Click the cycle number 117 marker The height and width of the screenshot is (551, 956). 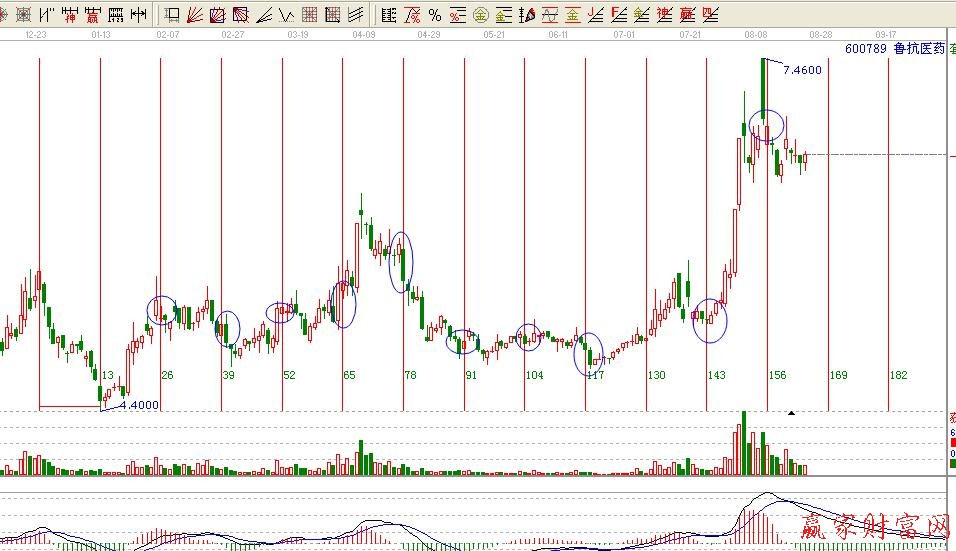[595, 376]
